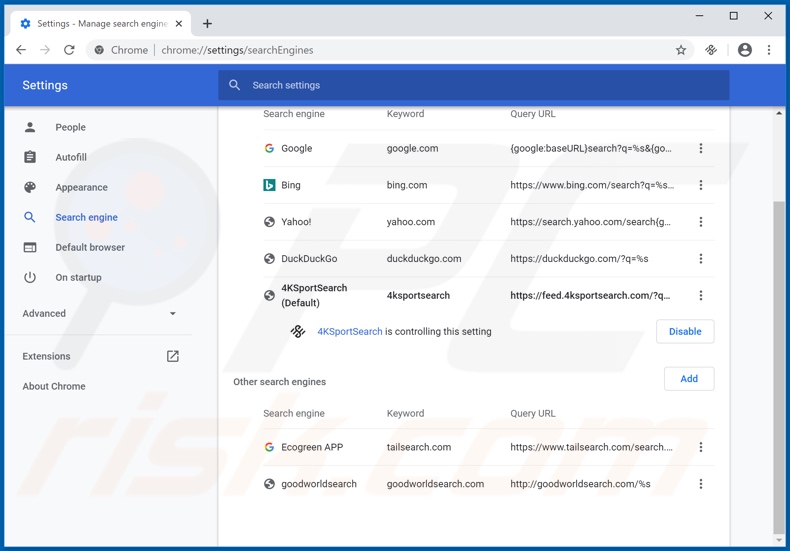Focus the Search settings field
This screenshot has width=790, height=551.
[474, 85]
